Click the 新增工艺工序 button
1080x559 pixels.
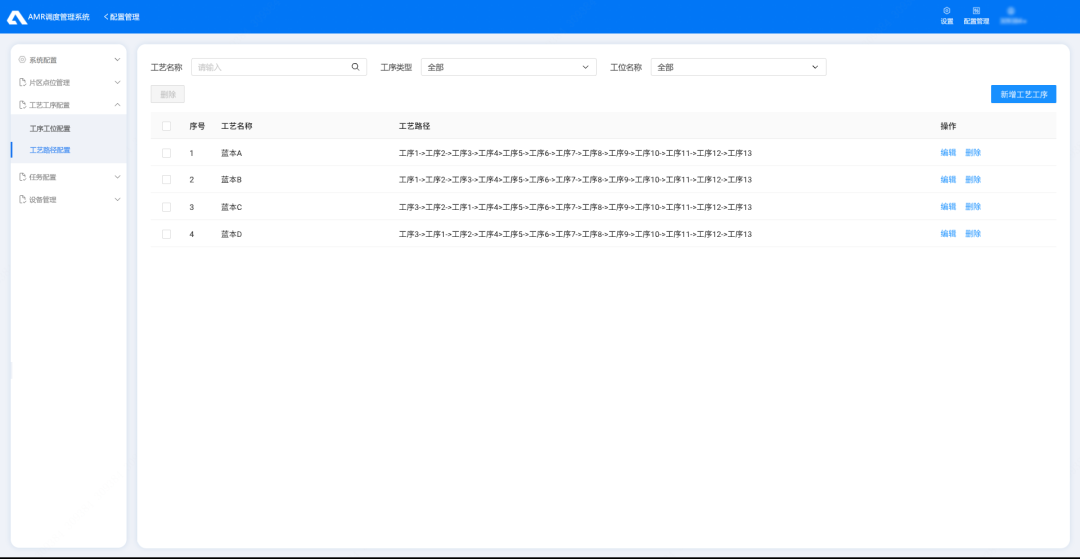[1022, 94]
